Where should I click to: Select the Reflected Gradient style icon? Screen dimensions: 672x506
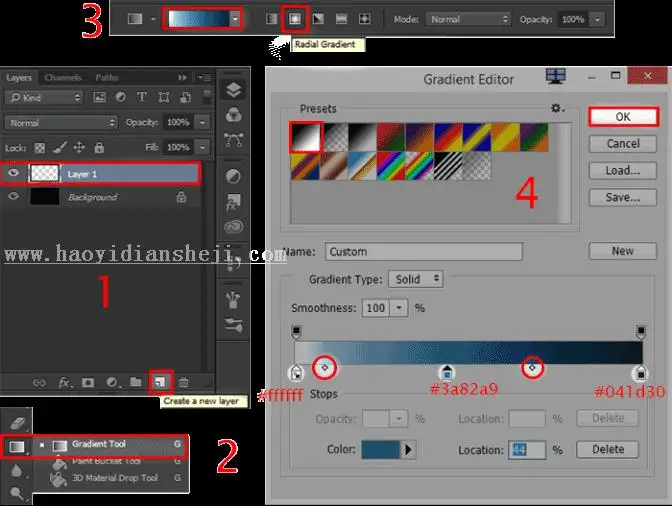[341, 19]
